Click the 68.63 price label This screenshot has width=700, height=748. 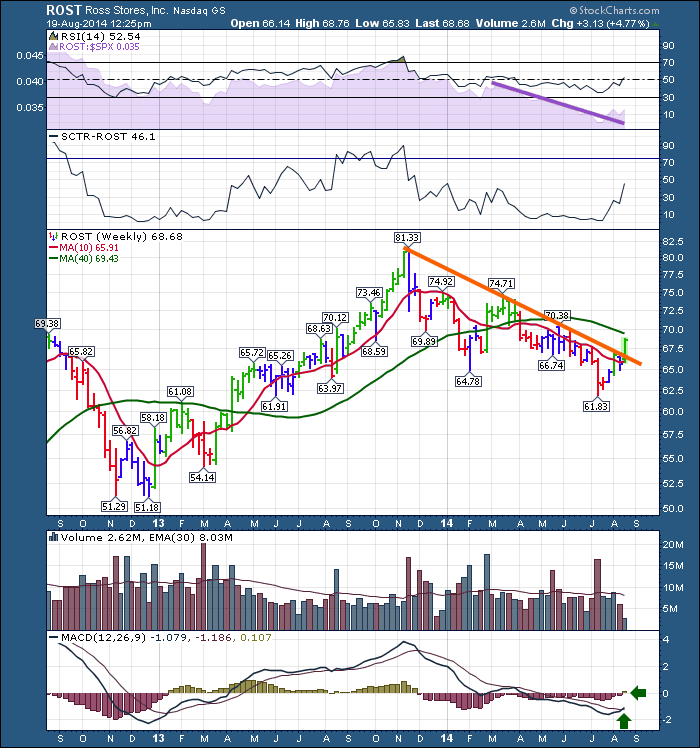pos(319,328)
